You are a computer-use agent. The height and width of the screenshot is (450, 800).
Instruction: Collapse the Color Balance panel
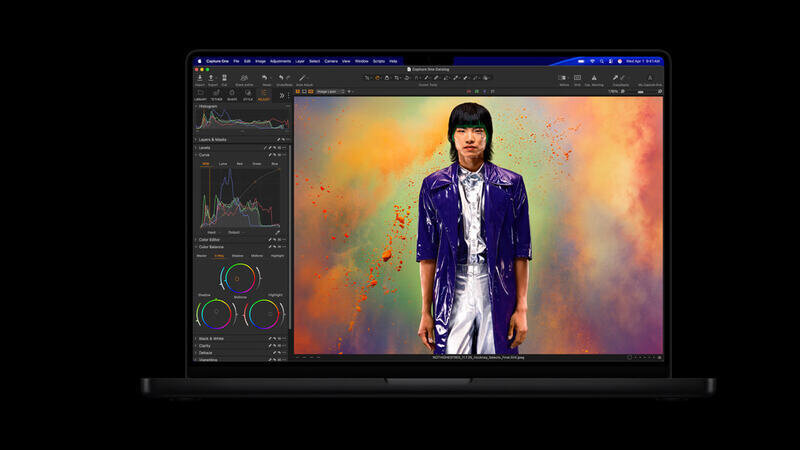196,247
